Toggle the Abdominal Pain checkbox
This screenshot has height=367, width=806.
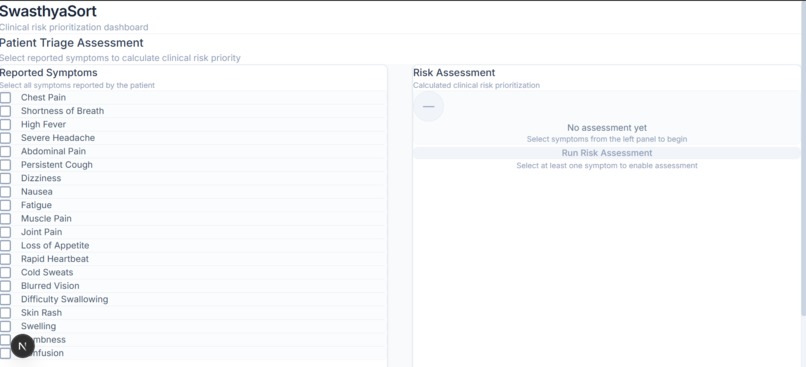5,151
